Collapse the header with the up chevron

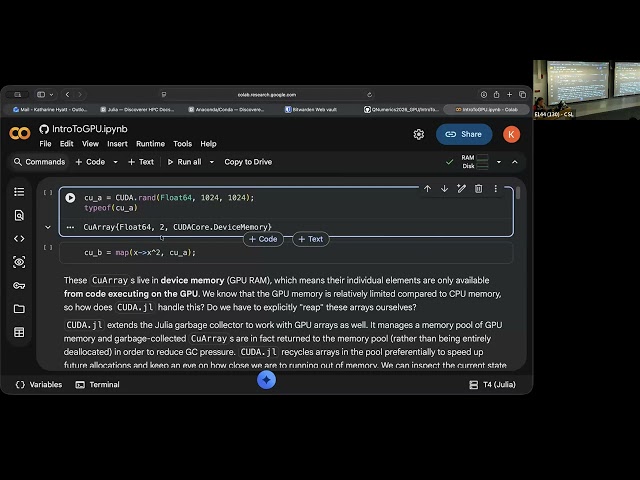pos(515,162)
